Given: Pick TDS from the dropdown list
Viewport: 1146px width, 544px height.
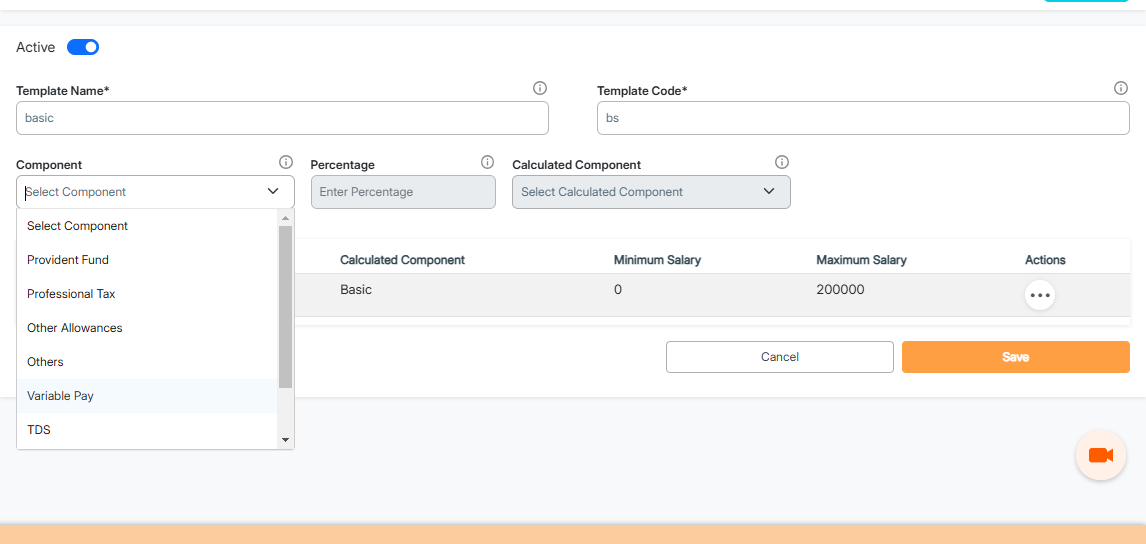Looking at the screenshot, I should (x=39, y=430).
